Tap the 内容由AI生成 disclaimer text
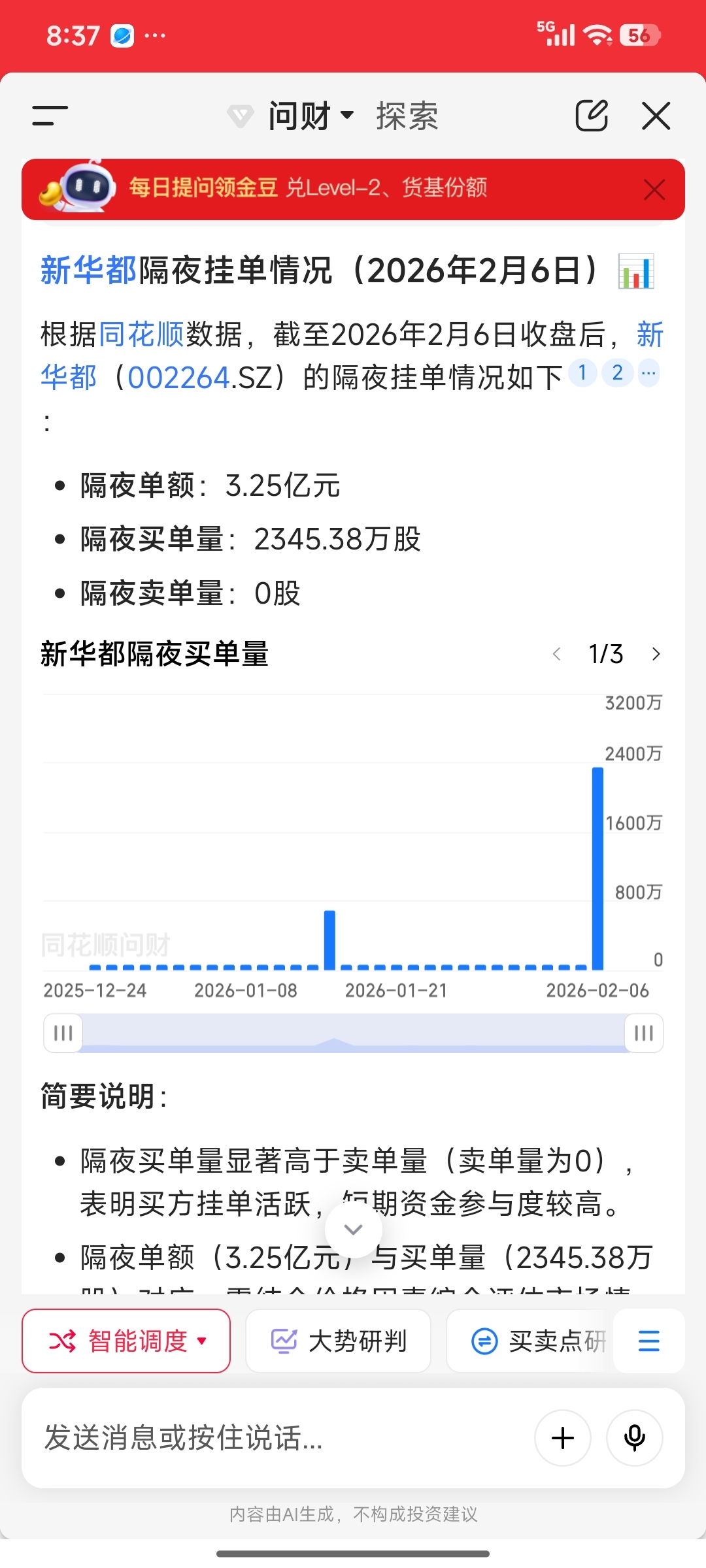 (353, 1514)
